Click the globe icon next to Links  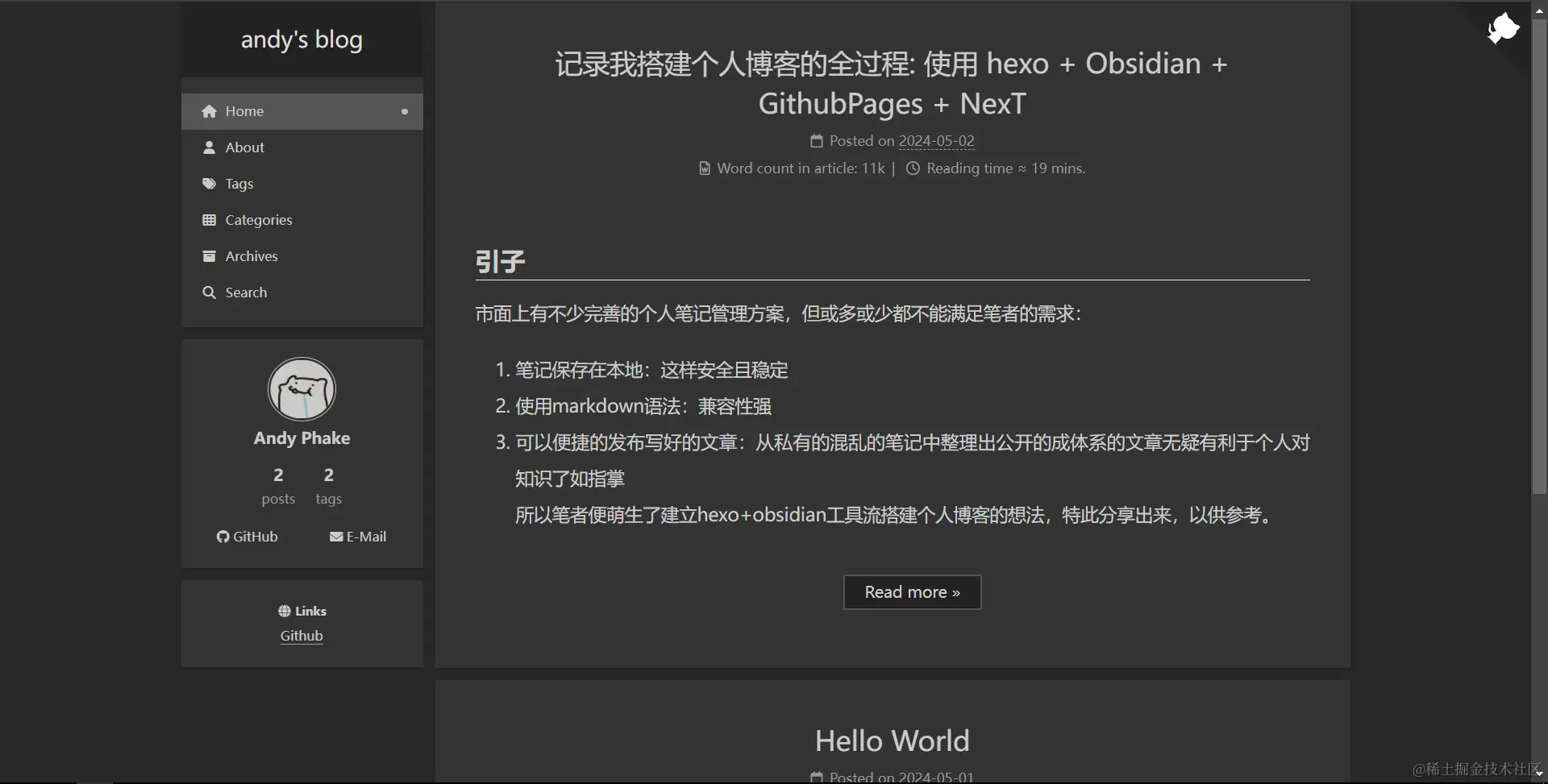click(x=284, y=611)
